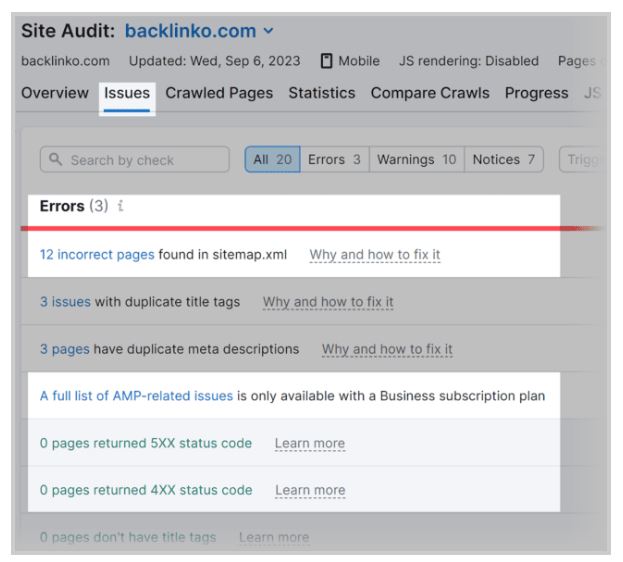Open fix help for duplicate title tags
Screen dimensions: 623x562
pyautogui.click(x=328, y=302)
